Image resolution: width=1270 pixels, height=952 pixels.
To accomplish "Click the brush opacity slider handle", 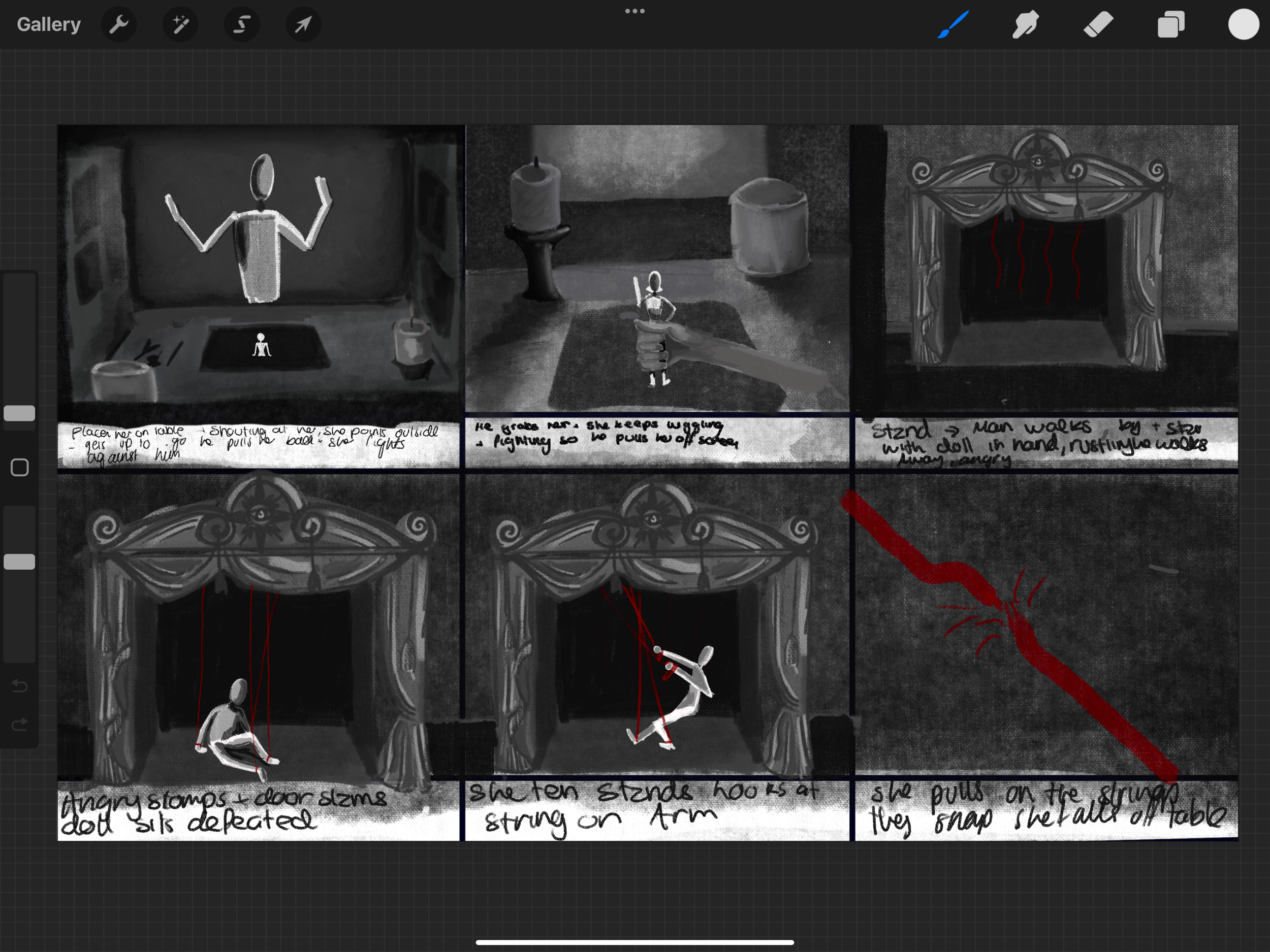I will click(19, 562).
